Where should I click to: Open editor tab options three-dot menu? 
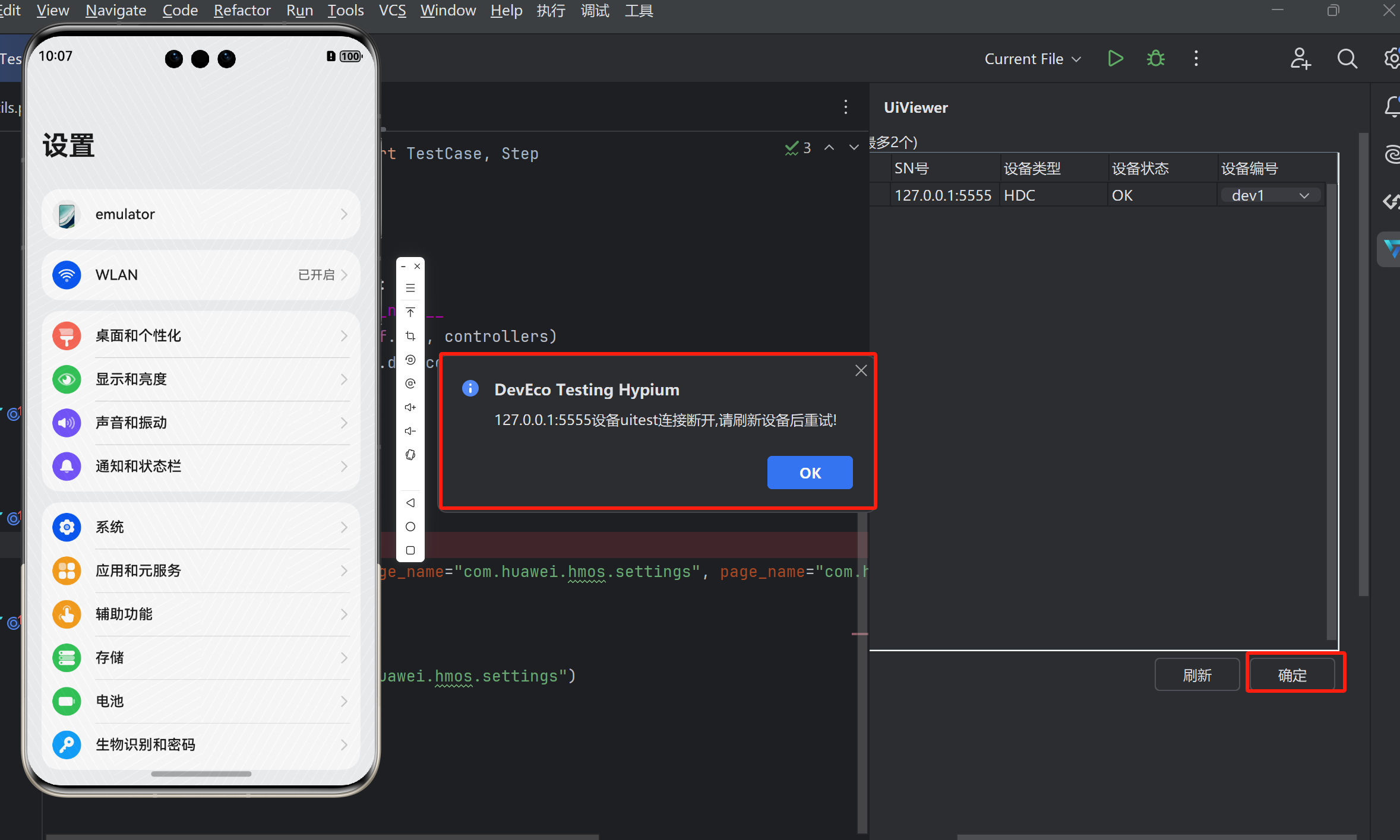click(846, 107)
